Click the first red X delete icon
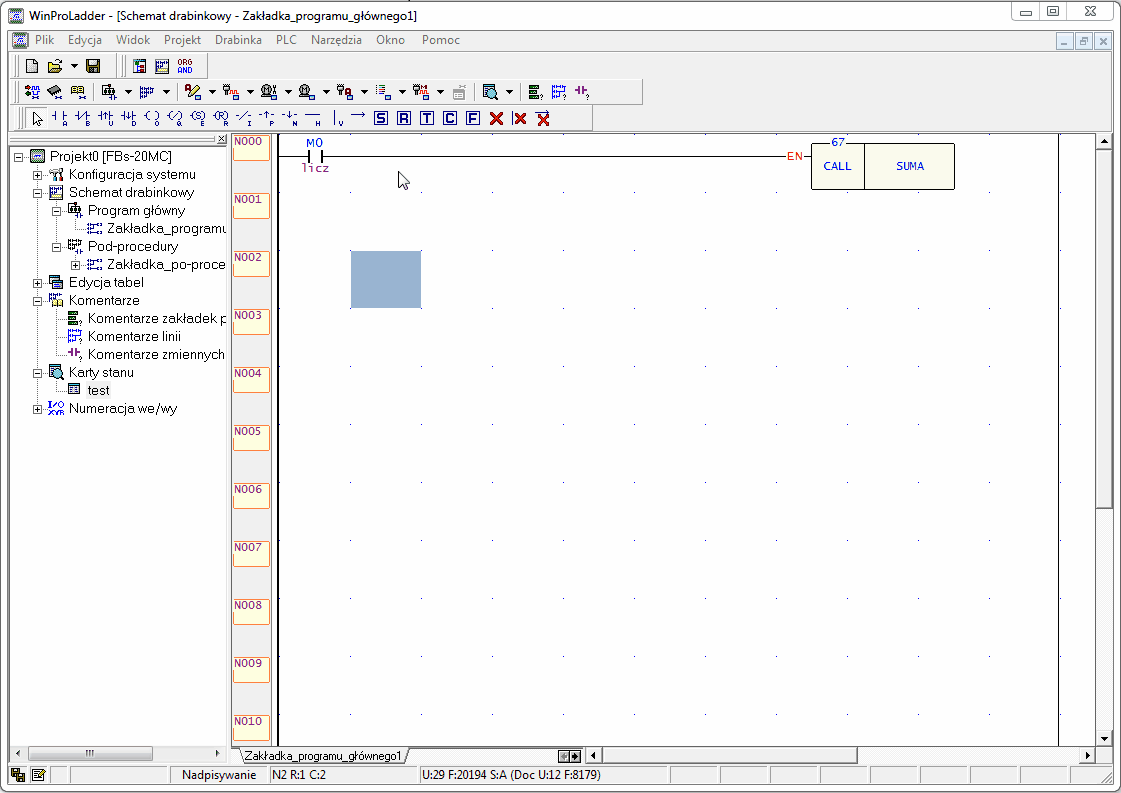 click(496, 119)
